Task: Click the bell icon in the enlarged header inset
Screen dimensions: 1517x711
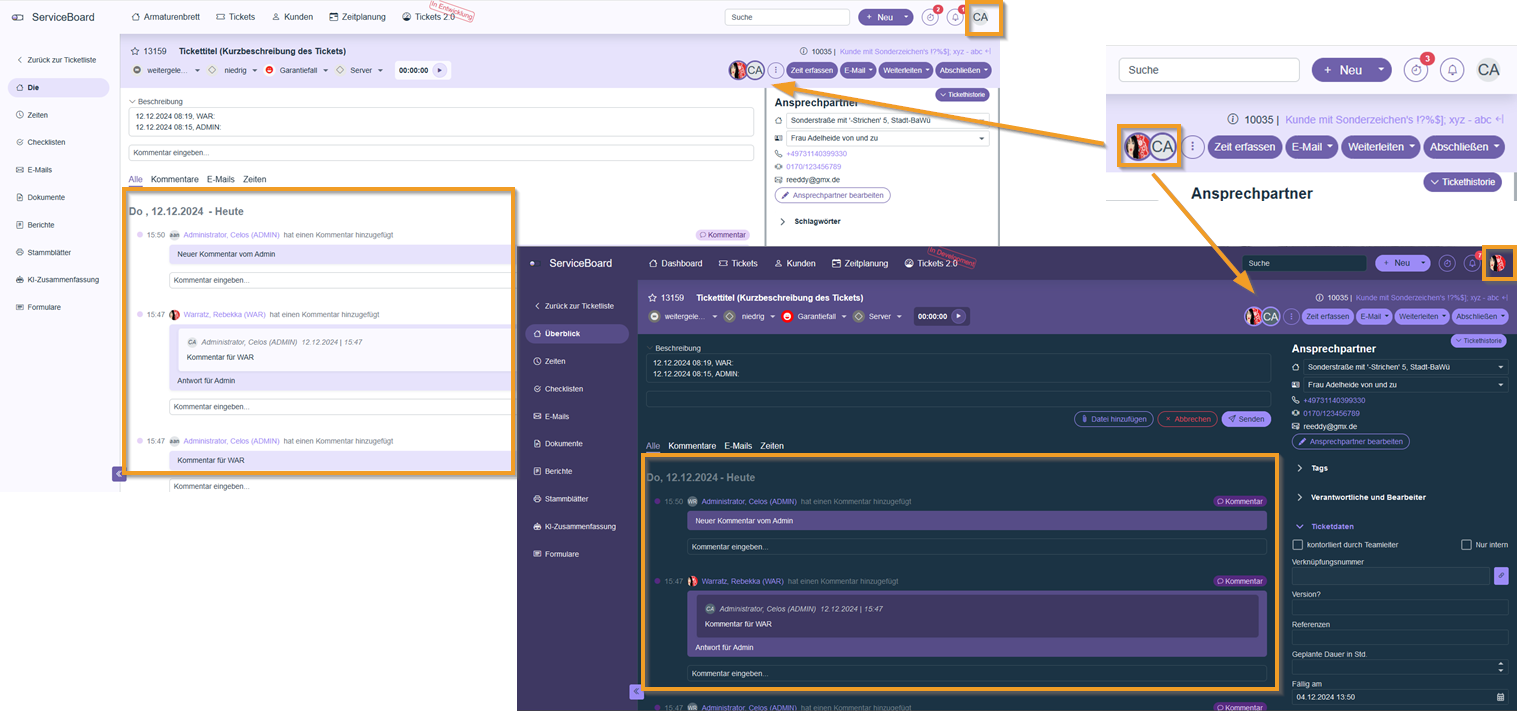Action: [x=1452, y=70]
